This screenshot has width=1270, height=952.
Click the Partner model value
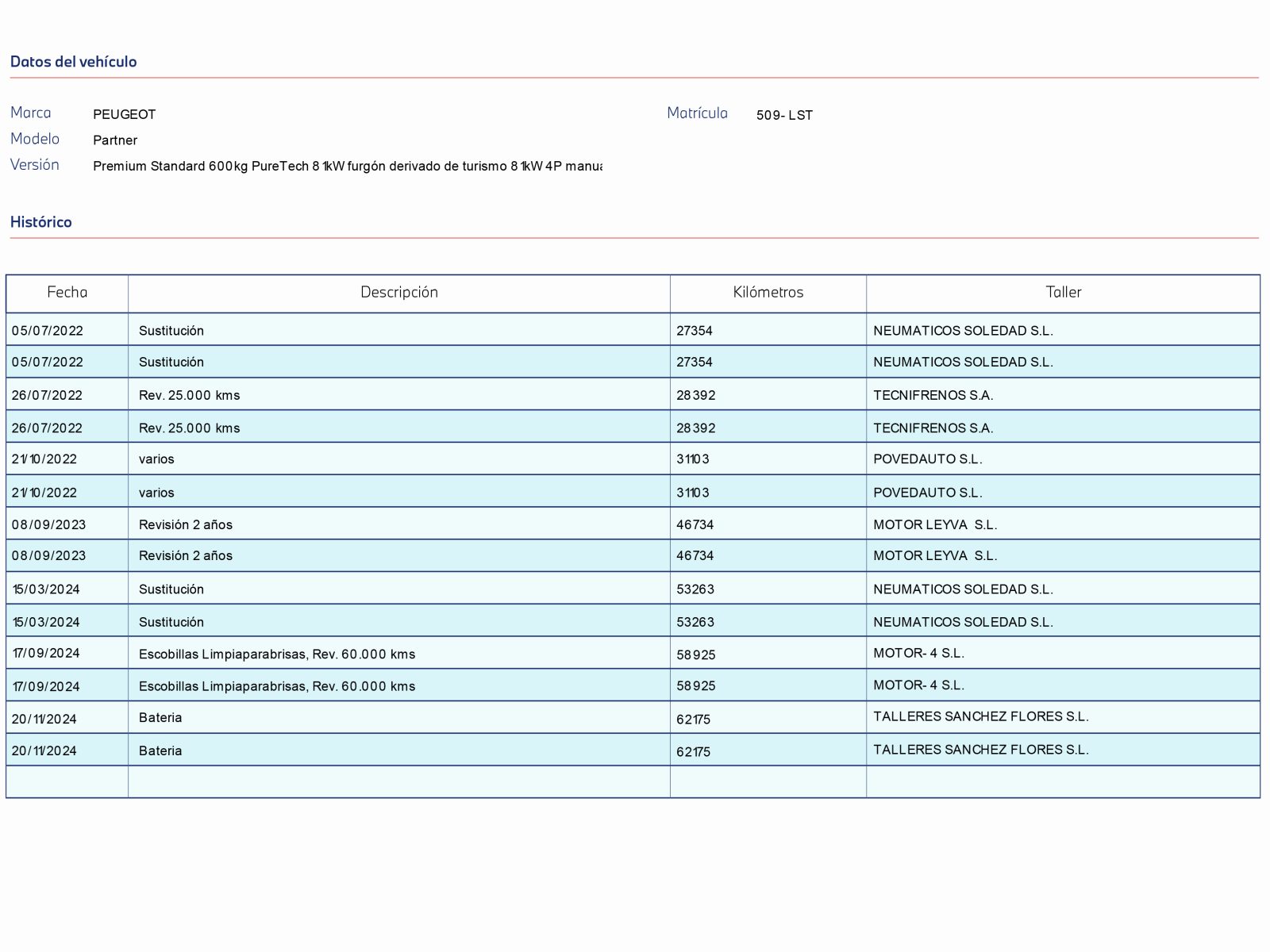tap(115, 140)
